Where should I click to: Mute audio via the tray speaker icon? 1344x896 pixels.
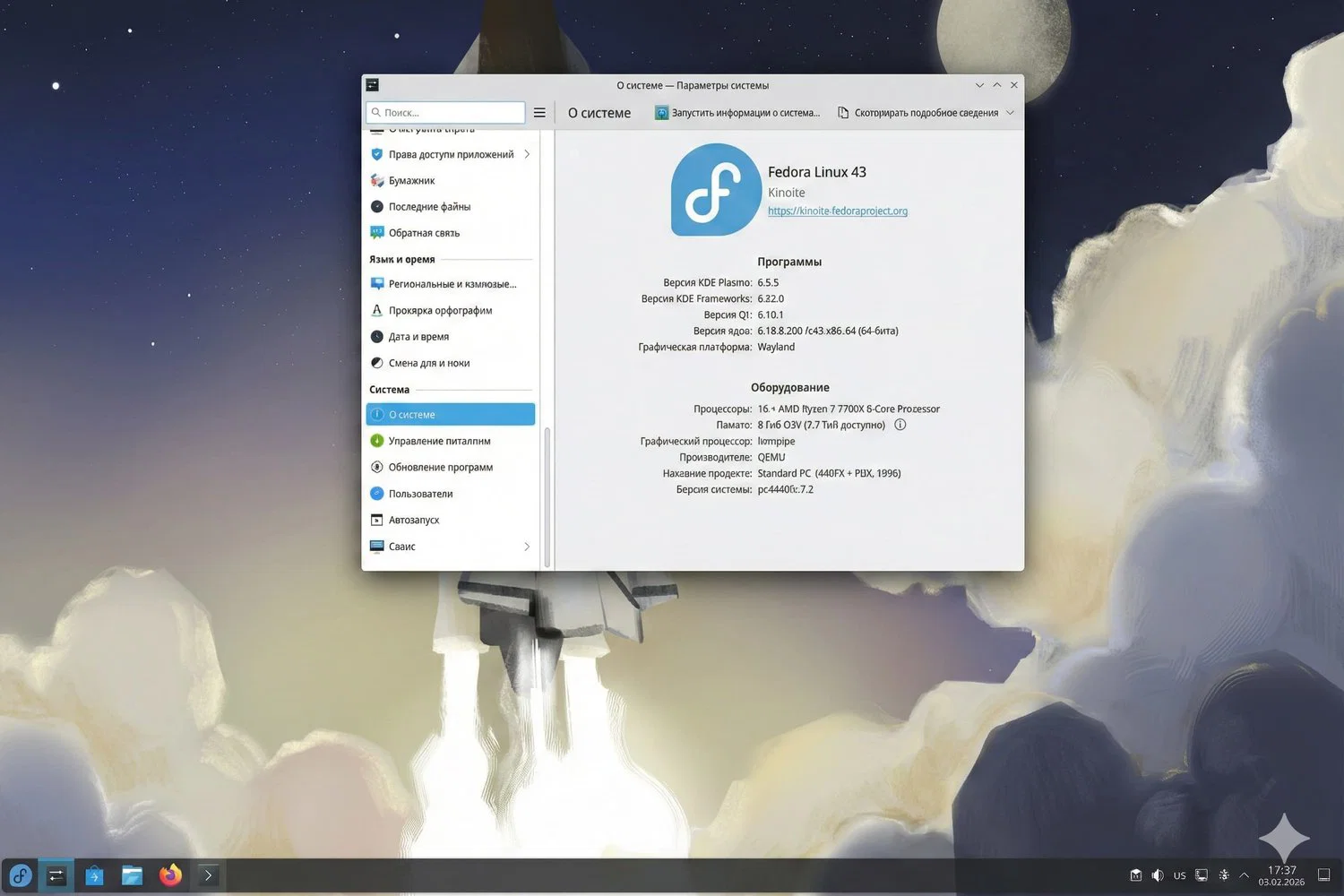1158,875
